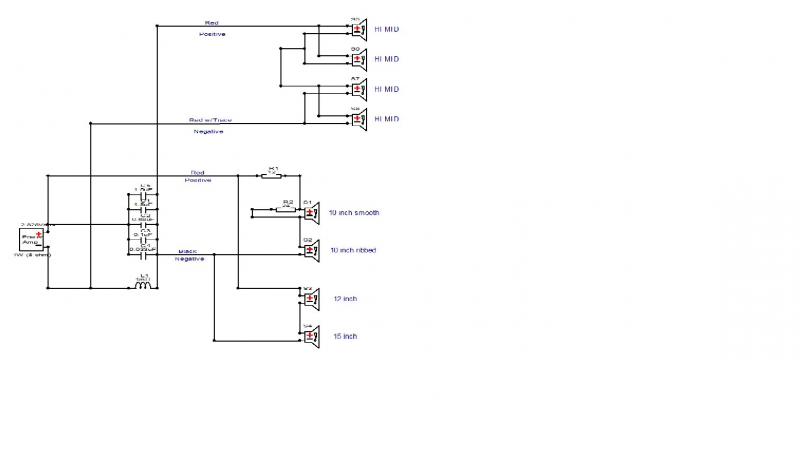The height and width of the screenshot is (464, 800).
Task: Click the 10 inch smooth speaker symbol
Action: click(309, 212)
